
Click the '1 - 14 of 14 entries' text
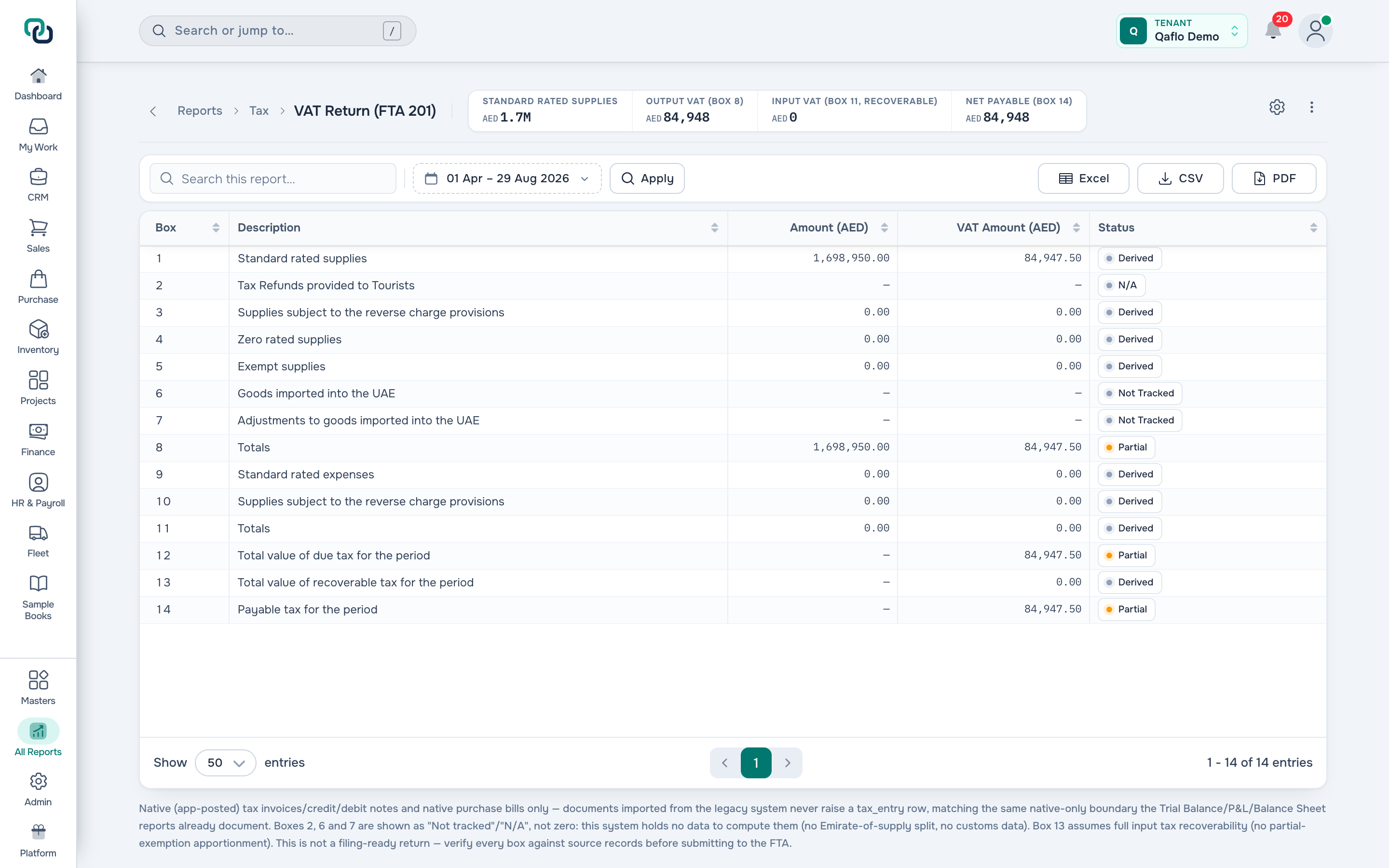click(1259, 762)
